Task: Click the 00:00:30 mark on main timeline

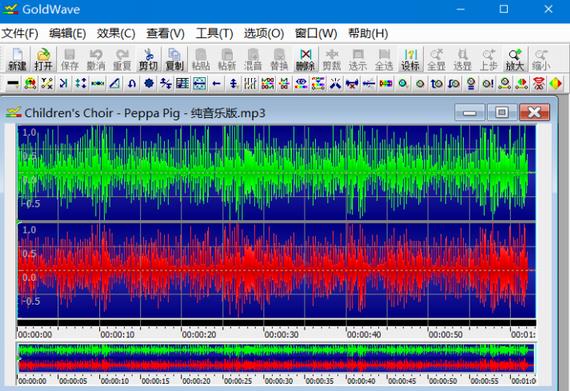Action: tap(281, 334)
